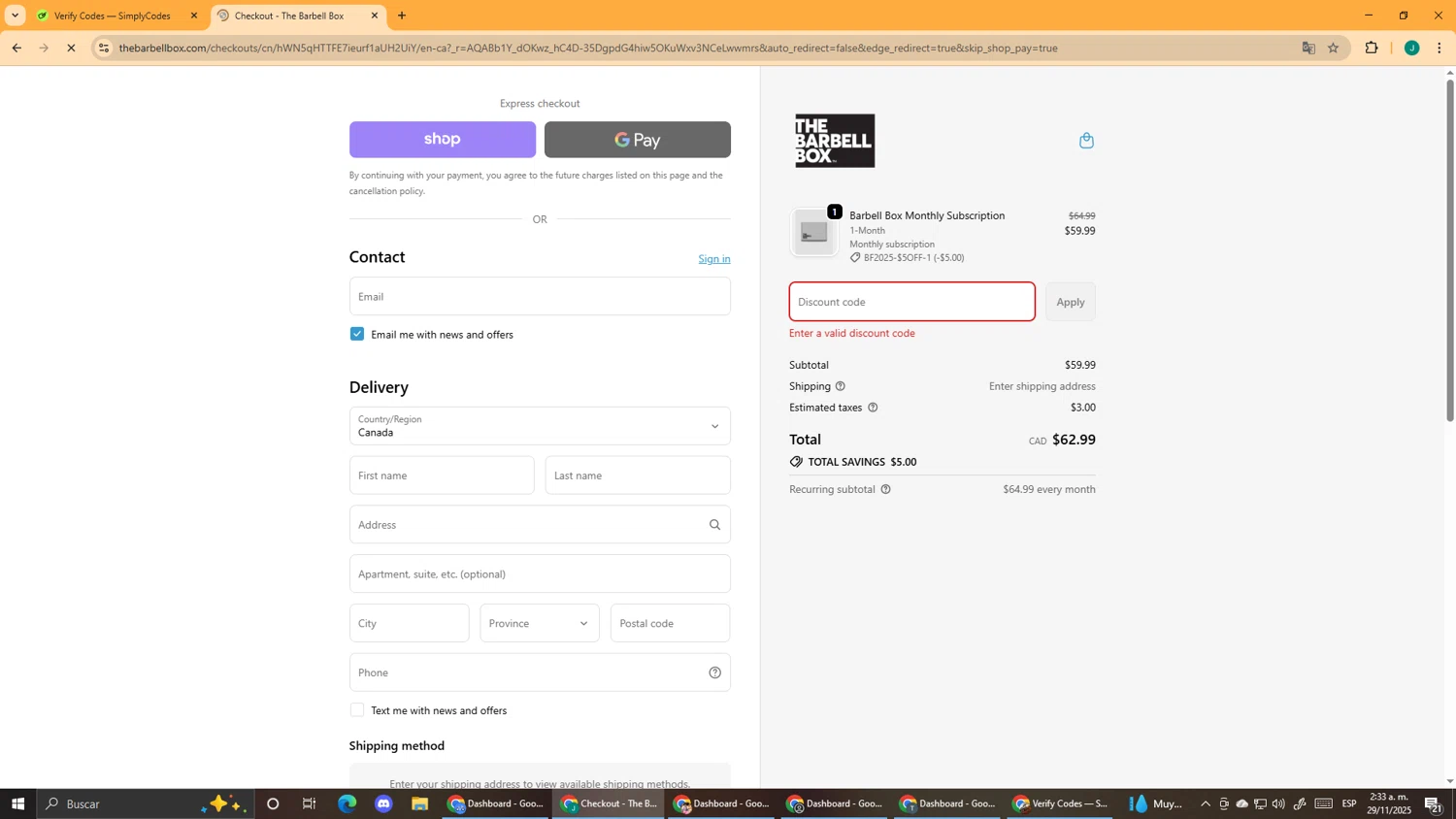Click the Last name field

point(638,475)
